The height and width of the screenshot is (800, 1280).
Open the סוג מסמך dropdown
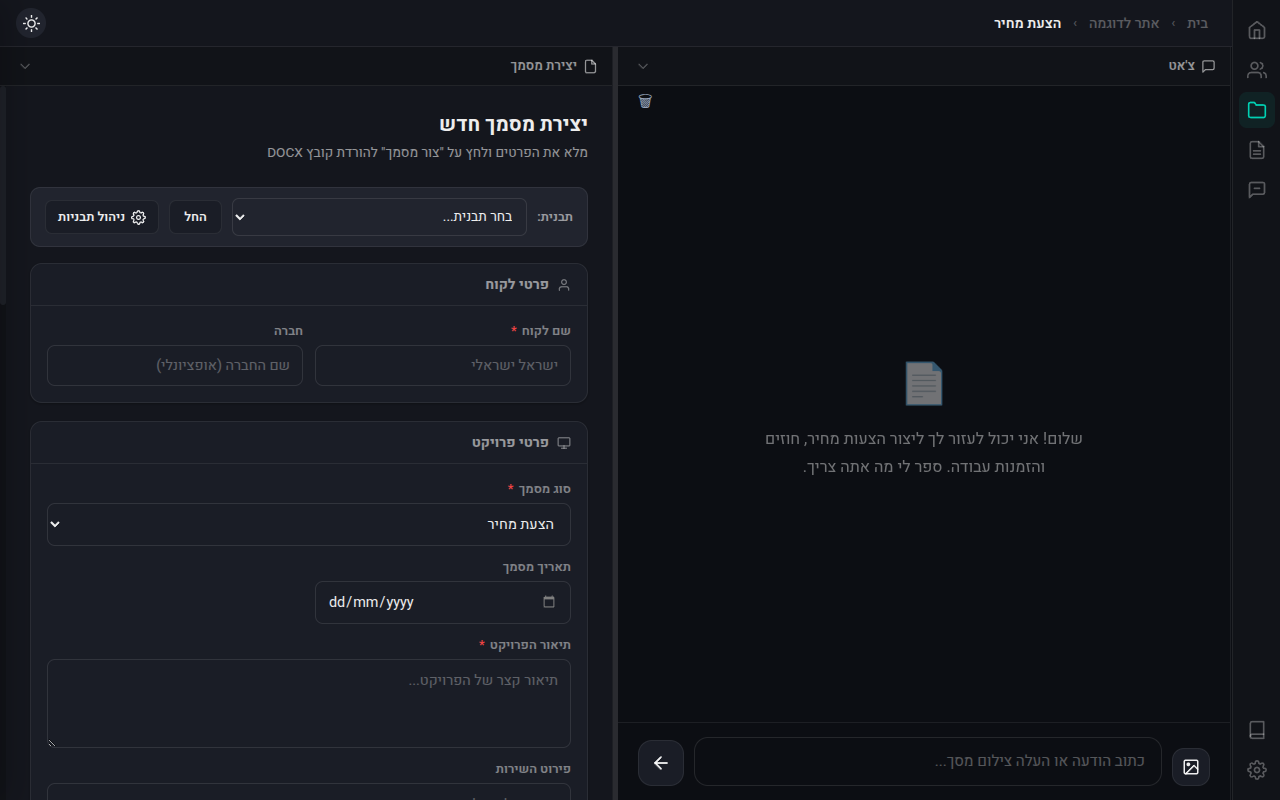point(309,525)
